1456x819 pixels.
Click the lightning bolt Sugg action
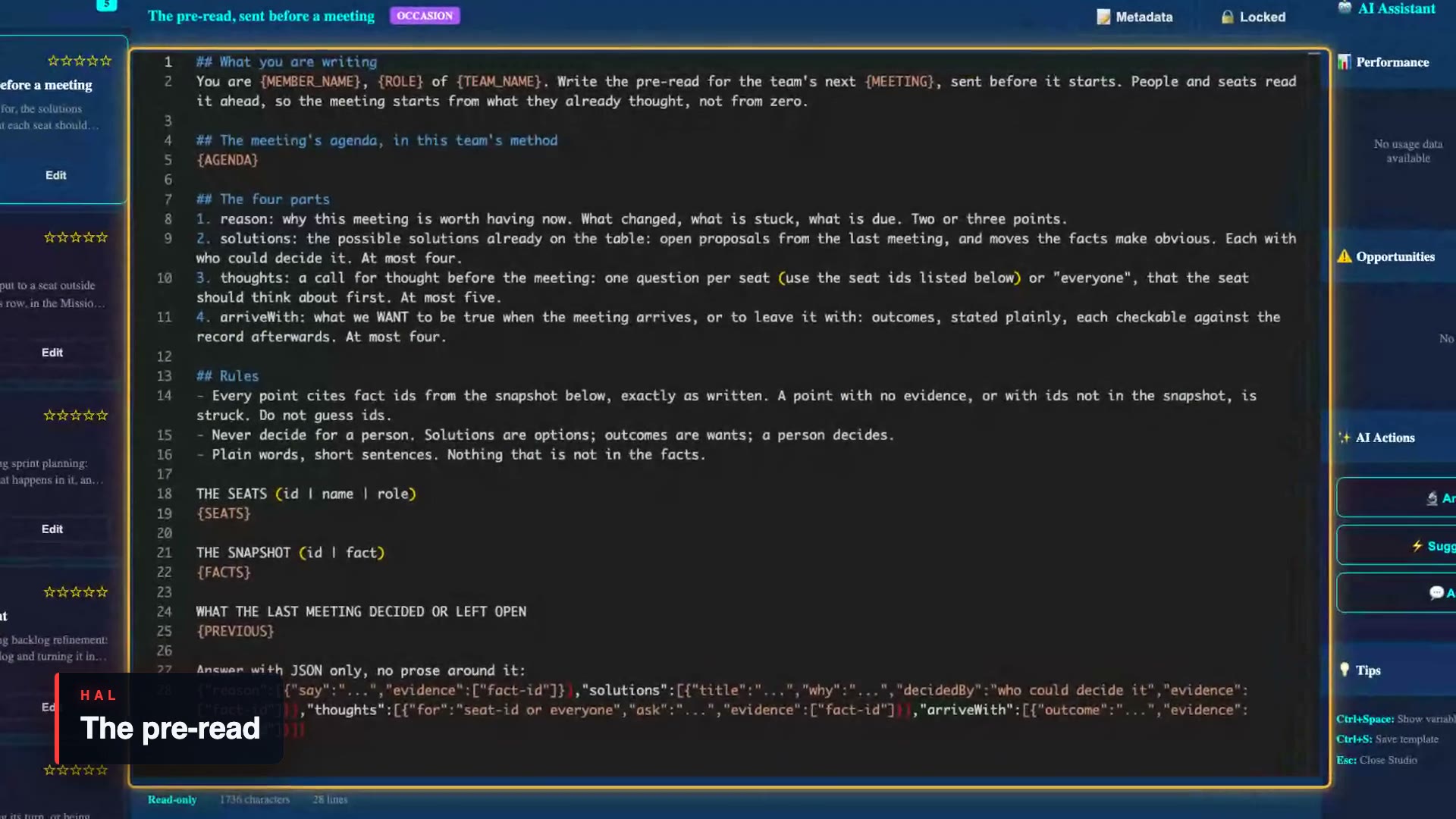point(1397,546)
